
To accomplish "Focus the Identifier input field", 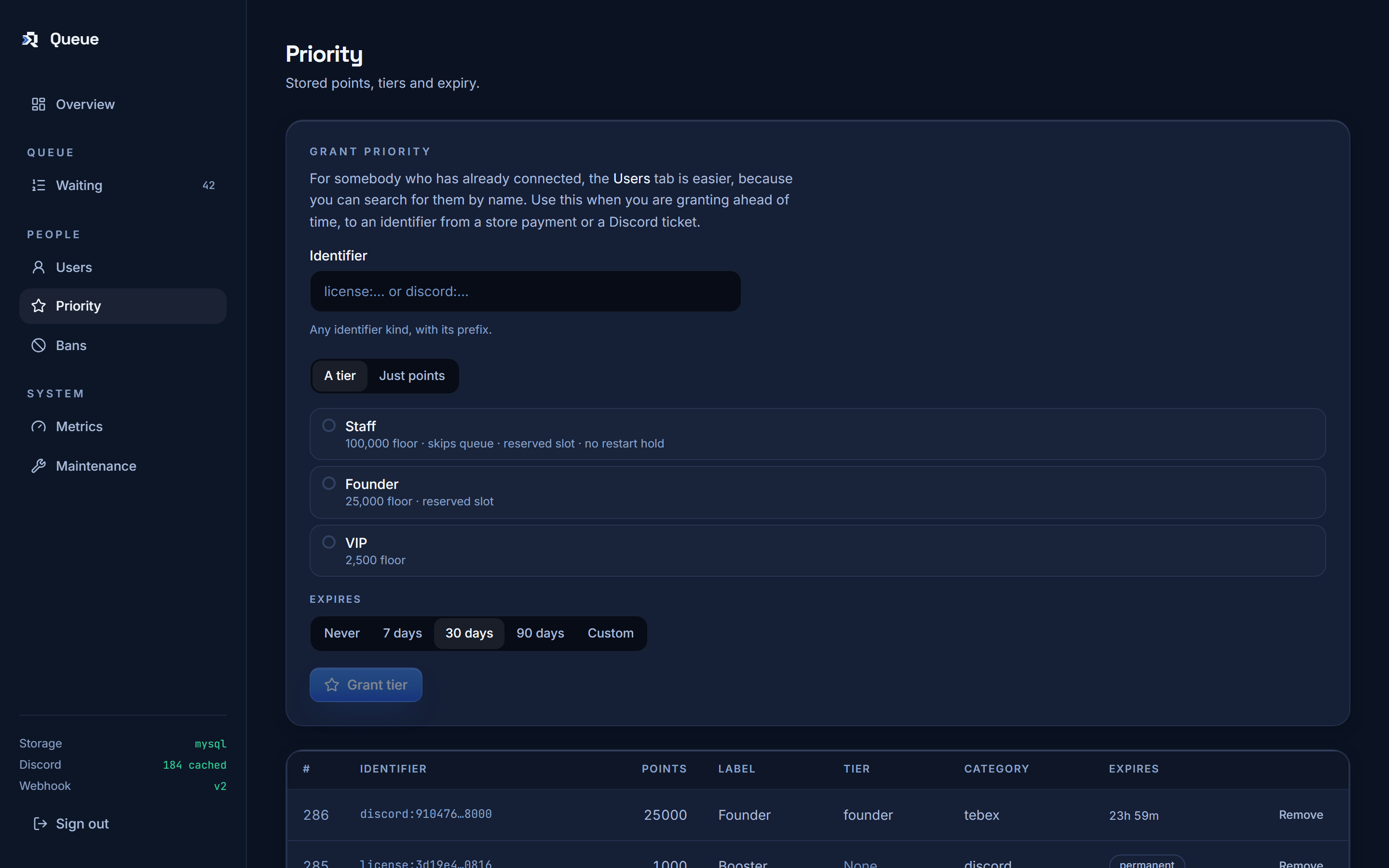I will [525, 292].
